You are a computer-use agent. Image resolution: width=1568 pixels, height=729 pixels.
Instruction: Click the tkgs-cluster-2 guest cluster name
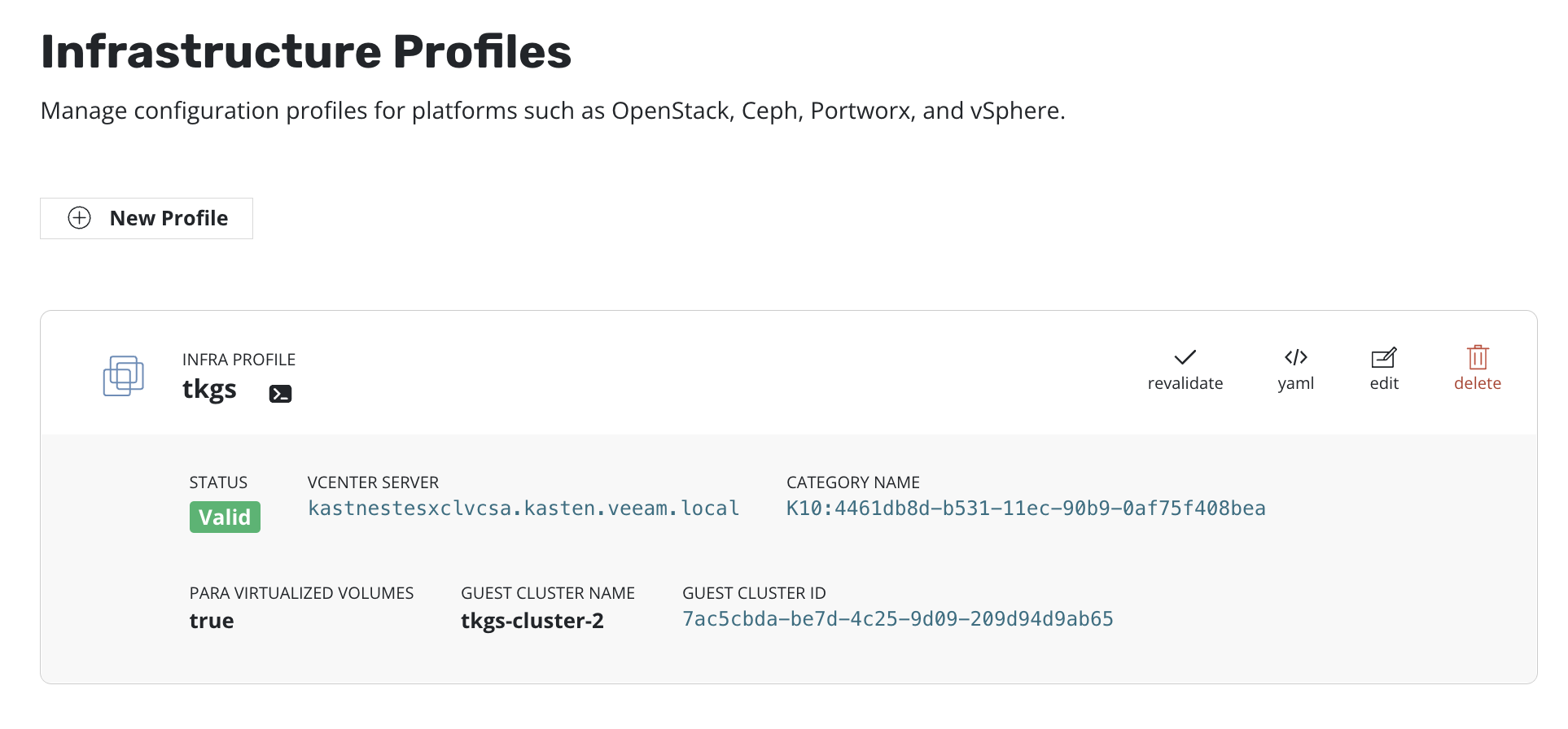(532, 621)
